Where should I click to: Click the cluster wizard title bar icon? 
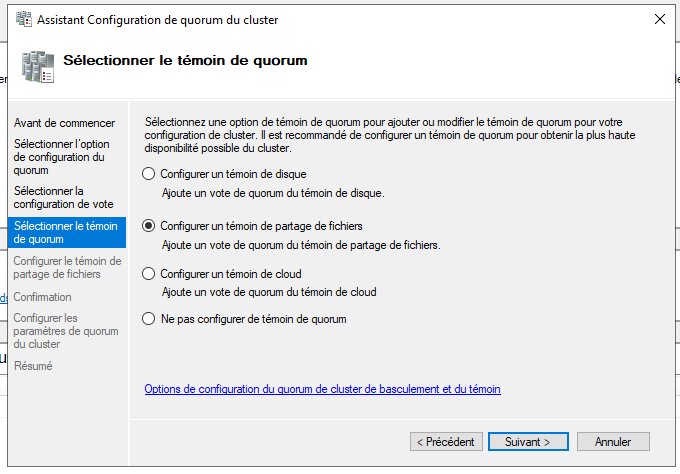pos(24,19)
